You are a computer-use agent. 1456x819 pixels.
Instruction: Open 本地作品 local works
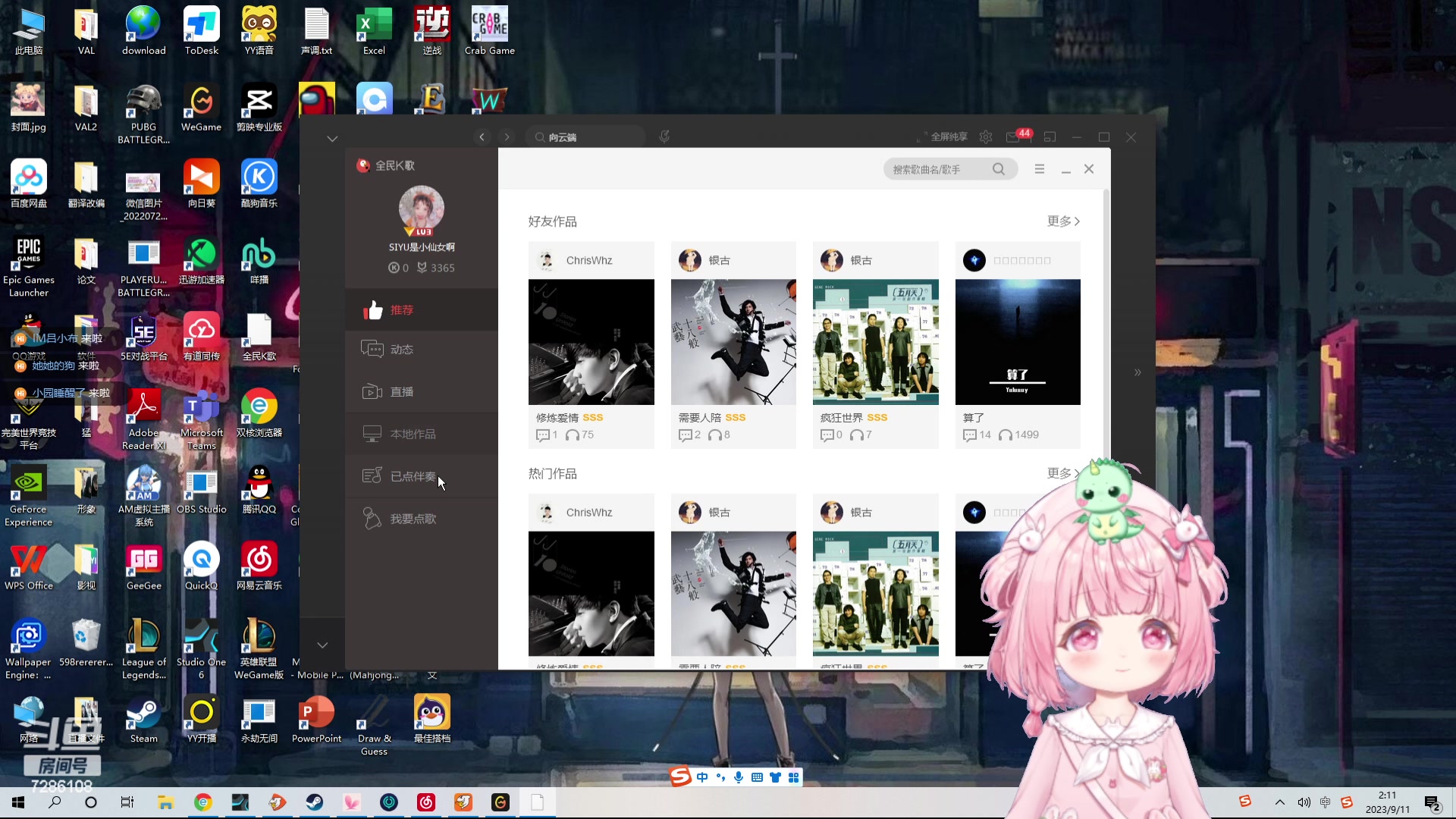[413, 435]
